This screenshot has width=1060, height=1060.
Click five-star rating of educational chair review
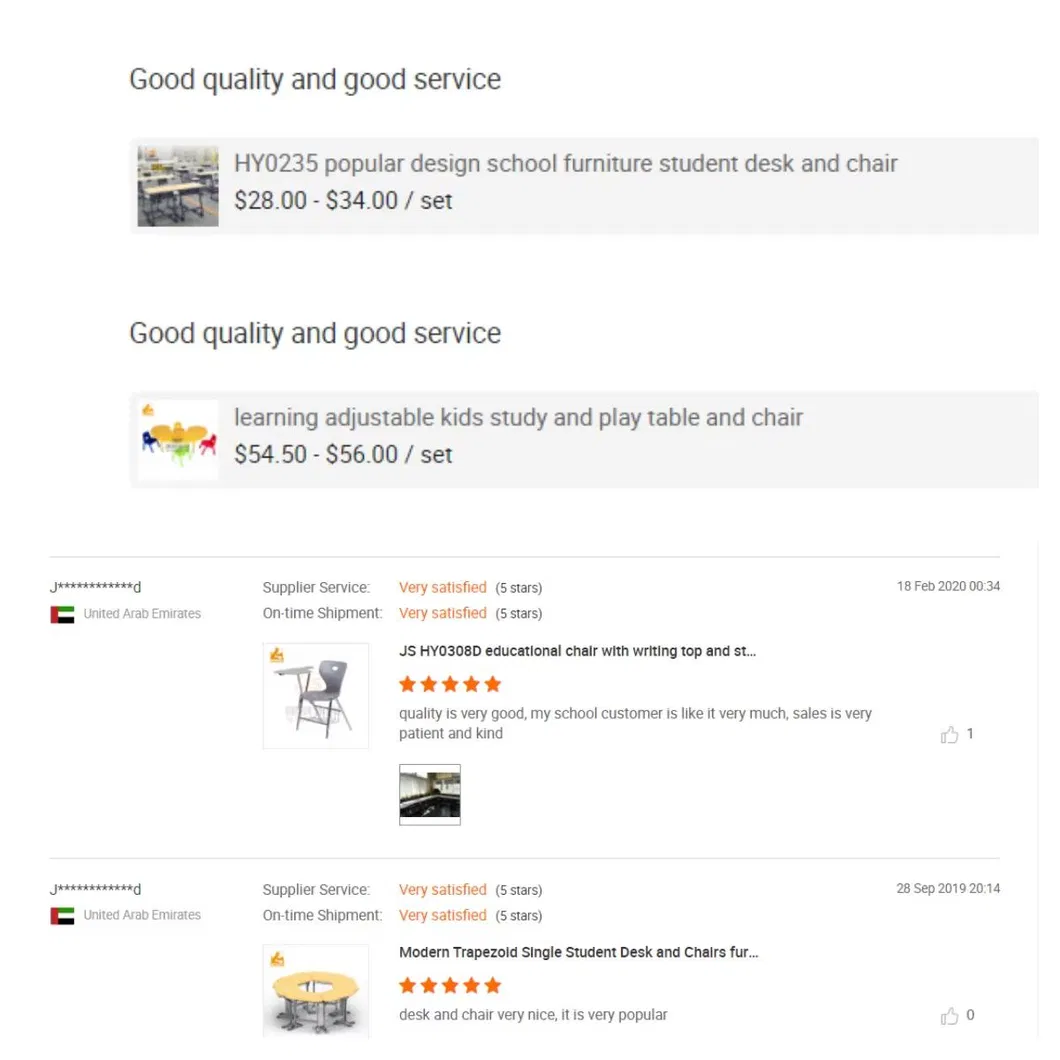[x=450, y=684]
